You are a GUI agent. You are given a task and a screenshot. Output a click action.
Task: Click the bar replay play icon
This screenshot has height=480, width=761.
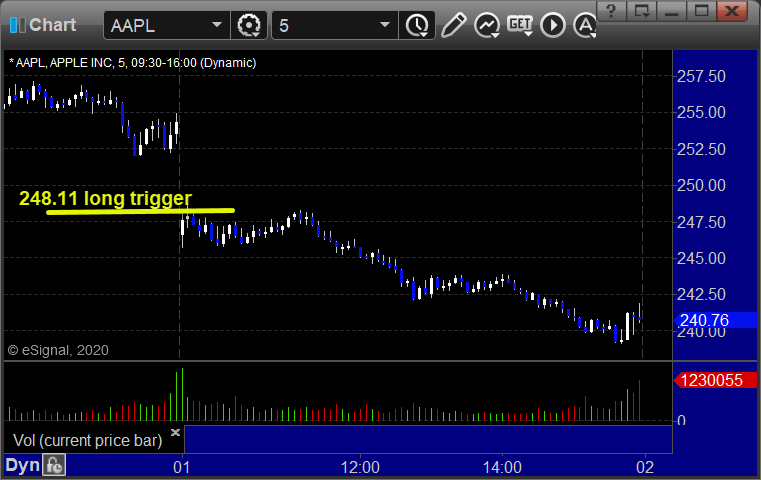pyautogui.click(x=553, y=25)
